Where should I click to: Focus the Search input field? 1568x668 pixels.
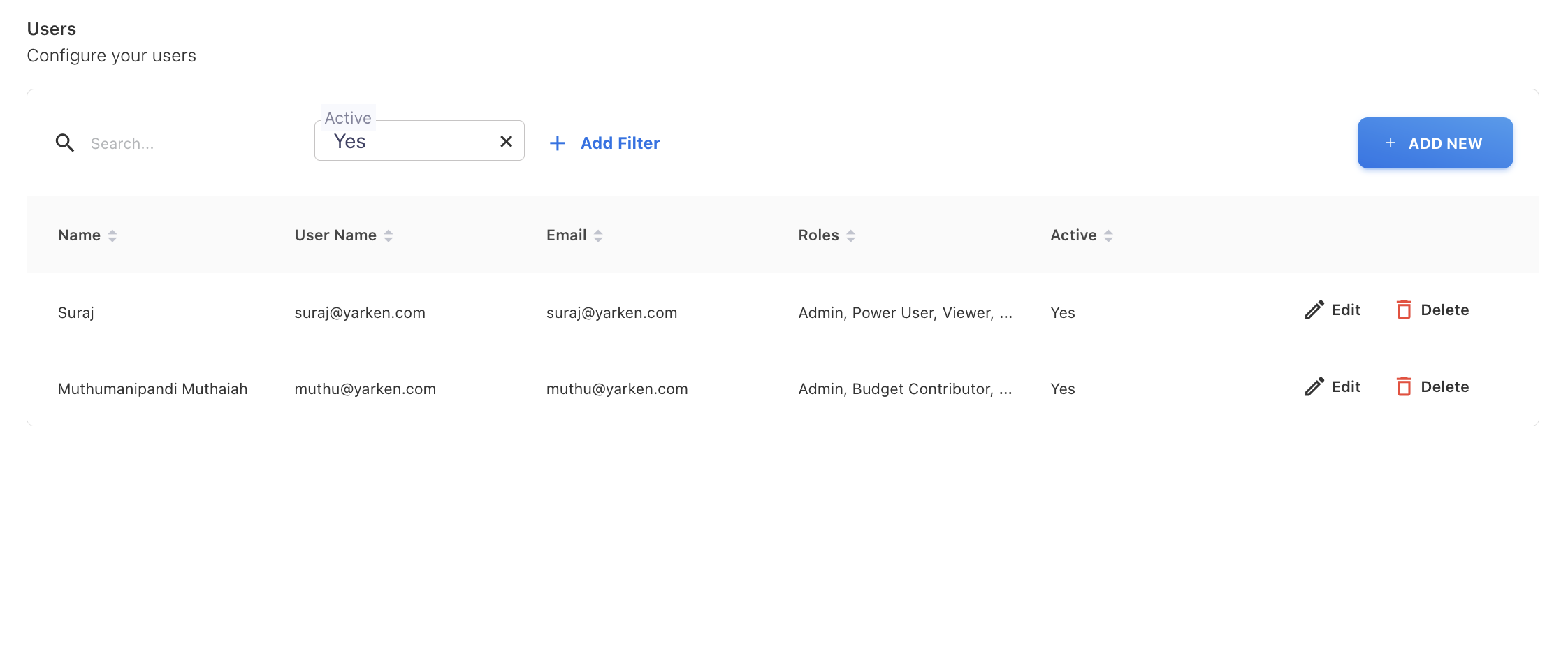click(189, 144)
